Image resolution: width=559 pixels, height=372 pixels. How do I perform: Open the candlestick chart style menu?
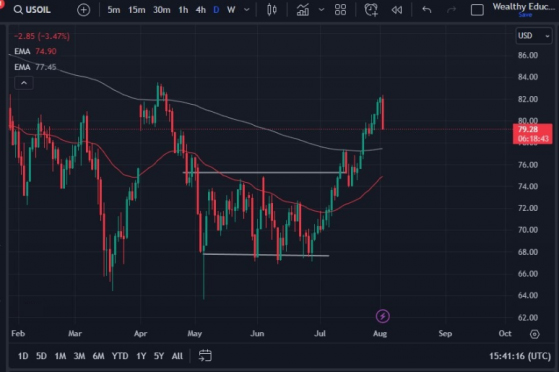(272, 10)
